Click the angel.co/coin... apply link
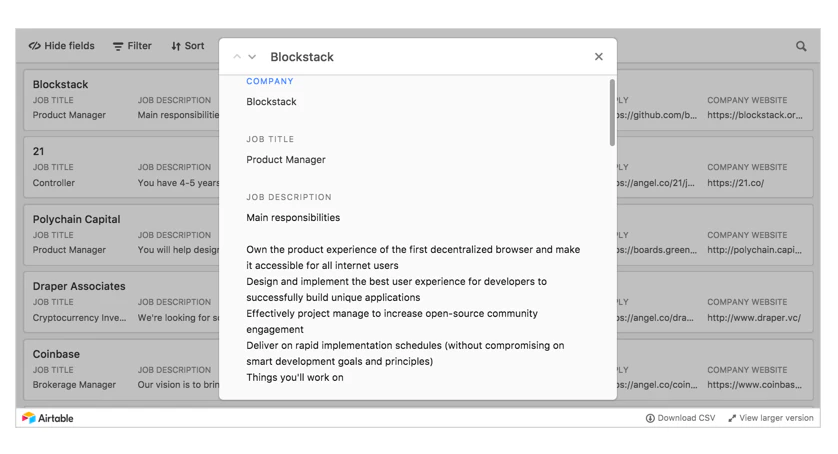 click(x=657, y=384)
